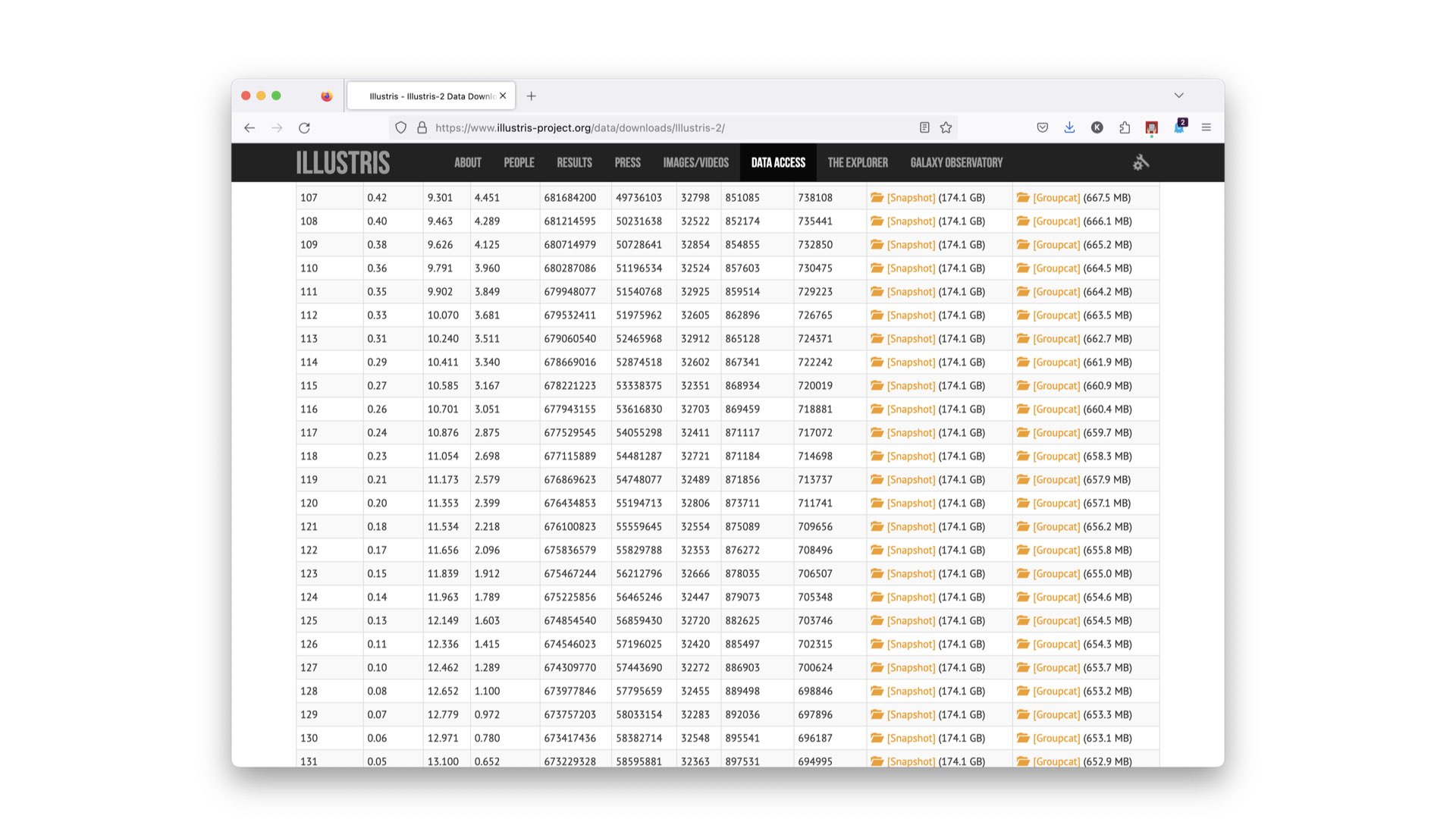View site security lock info
This screenshot has width=1456, height=819.
click(x=422, y=128)
